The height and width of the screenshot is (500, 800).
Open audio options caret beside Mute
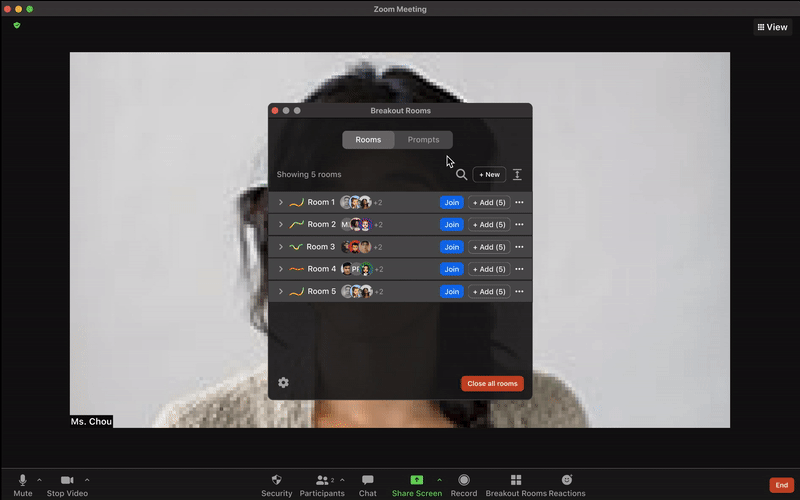pyautogui.click(x=39, y=480)
